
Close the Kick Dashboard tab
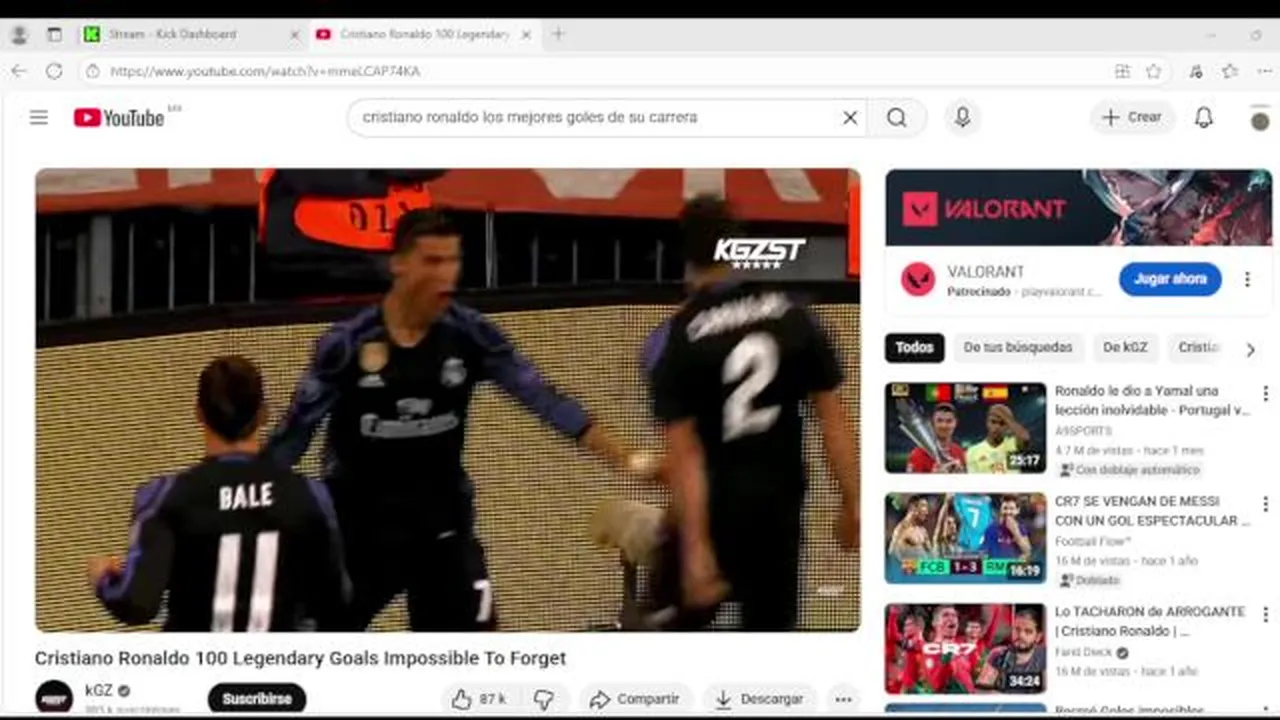coord(294,34)
